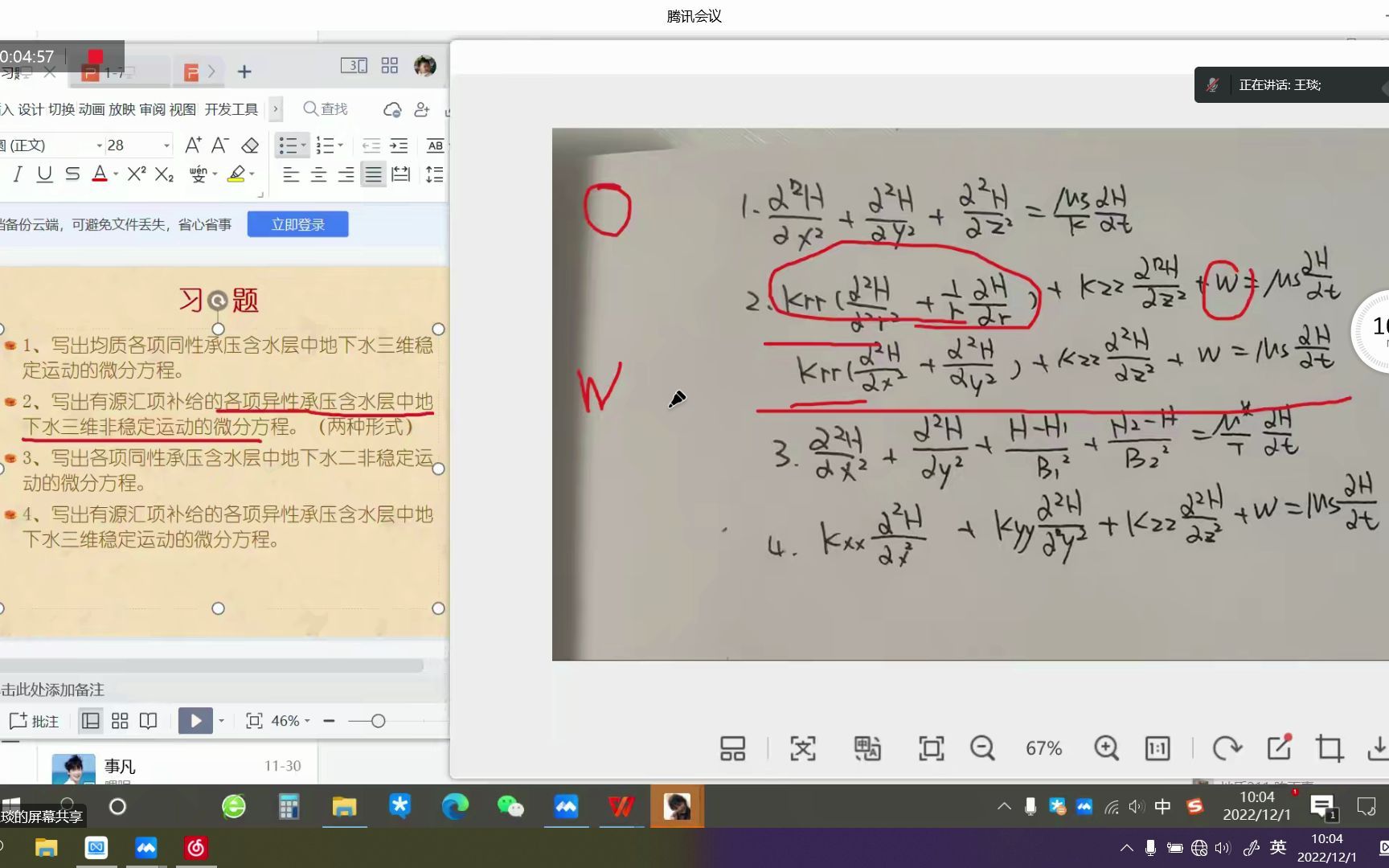Toggle strikethrough formatting
The width and height of the screenshot is (1389, 868).
tap(72, 174)
